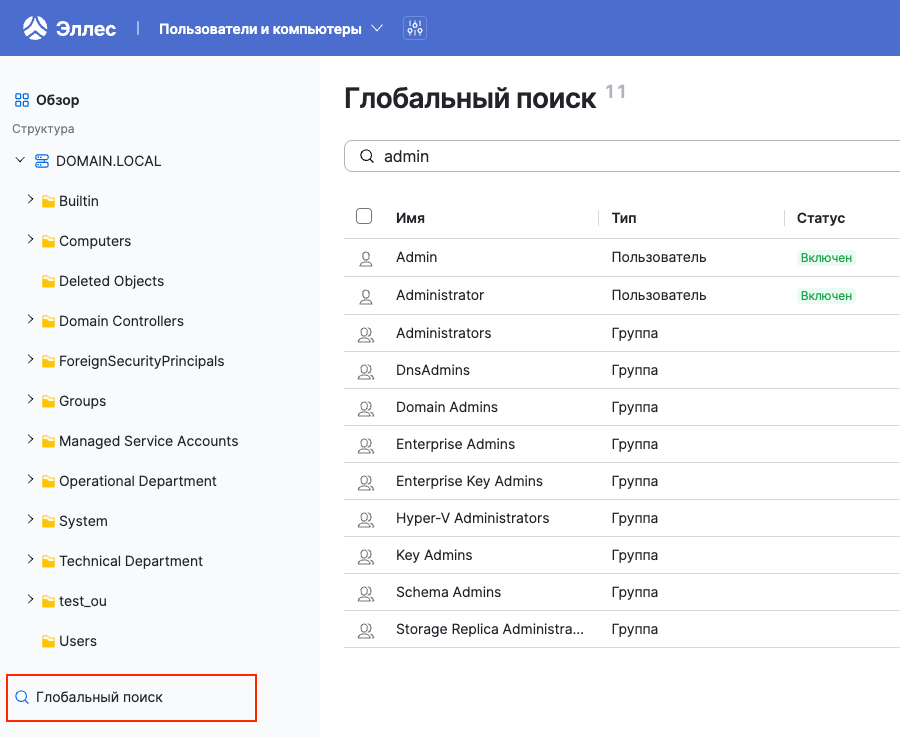Click the Technical Department folder icon
The height and width of the screenshot is (737, 900).
[48, 561]
